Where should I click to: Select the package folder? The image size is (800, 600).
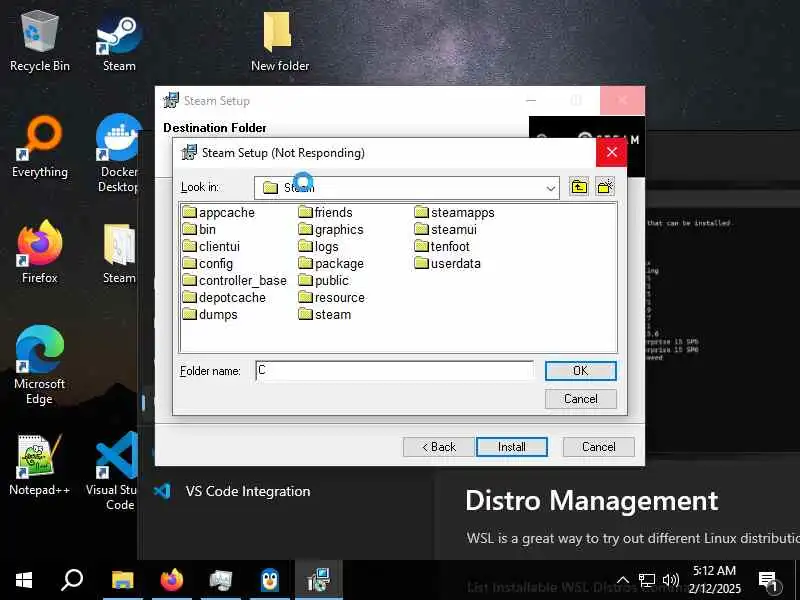[331, 263]
